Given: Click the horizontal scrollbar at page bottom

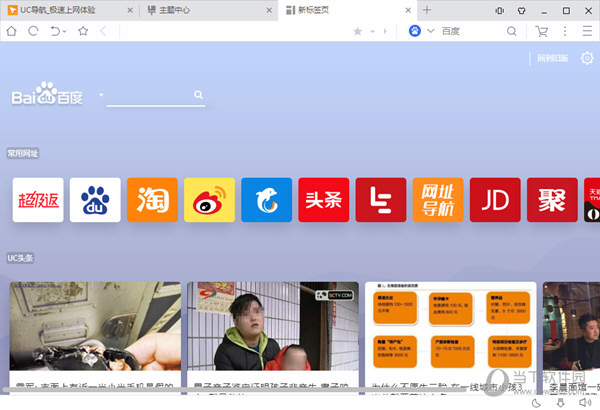Looking at the screenshot, I should point(234,390).
